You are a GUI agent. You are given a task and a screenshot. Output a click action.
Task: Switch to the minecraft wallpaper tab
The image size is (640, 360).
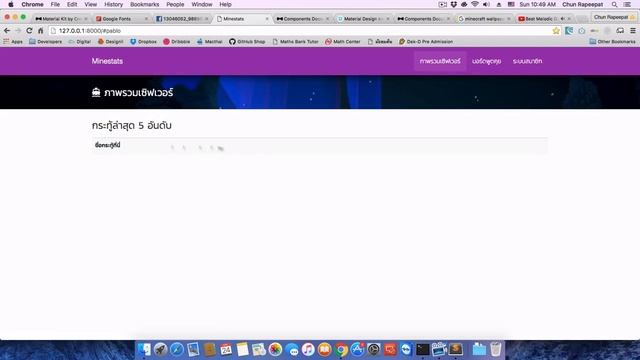[484, 19]
